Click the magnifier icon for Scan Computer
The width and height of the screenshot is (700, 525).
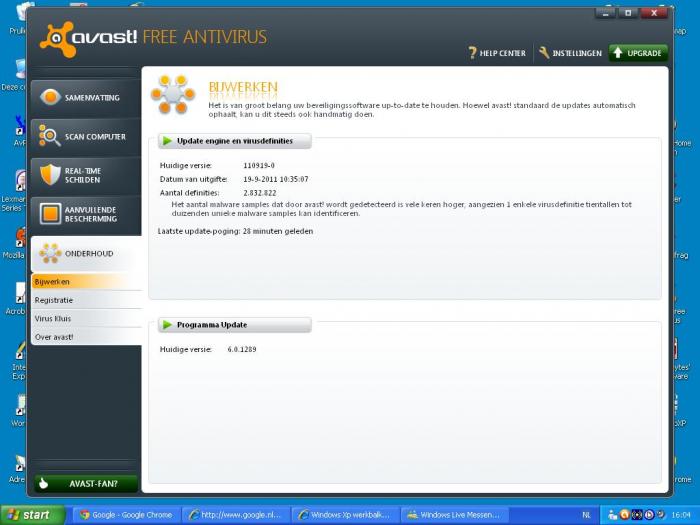pyautogui.click(x=49, y=136)
